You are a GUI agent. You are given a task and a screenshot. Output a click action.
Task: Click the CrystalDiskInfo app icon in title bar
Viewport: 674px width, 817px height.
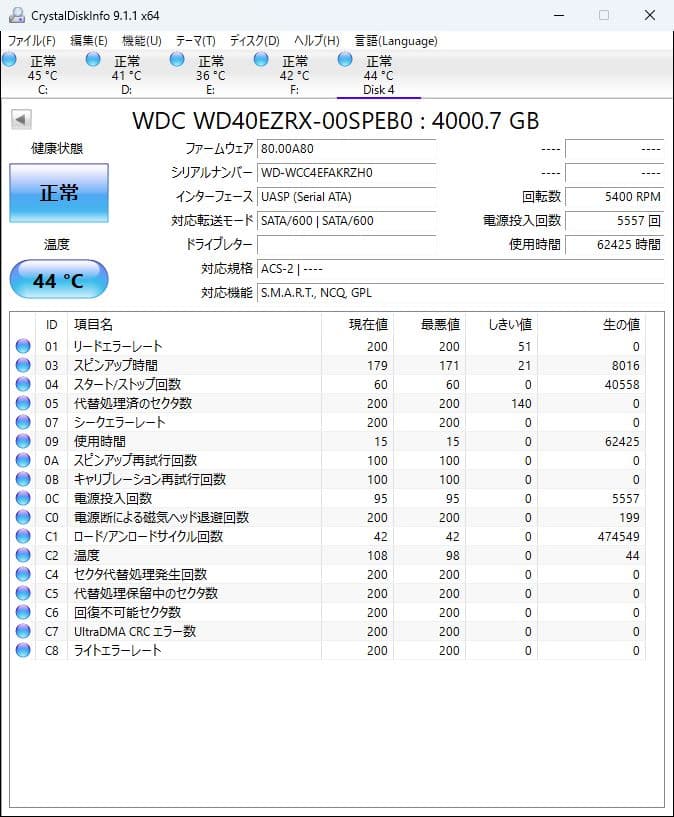(x=17, y=15)
